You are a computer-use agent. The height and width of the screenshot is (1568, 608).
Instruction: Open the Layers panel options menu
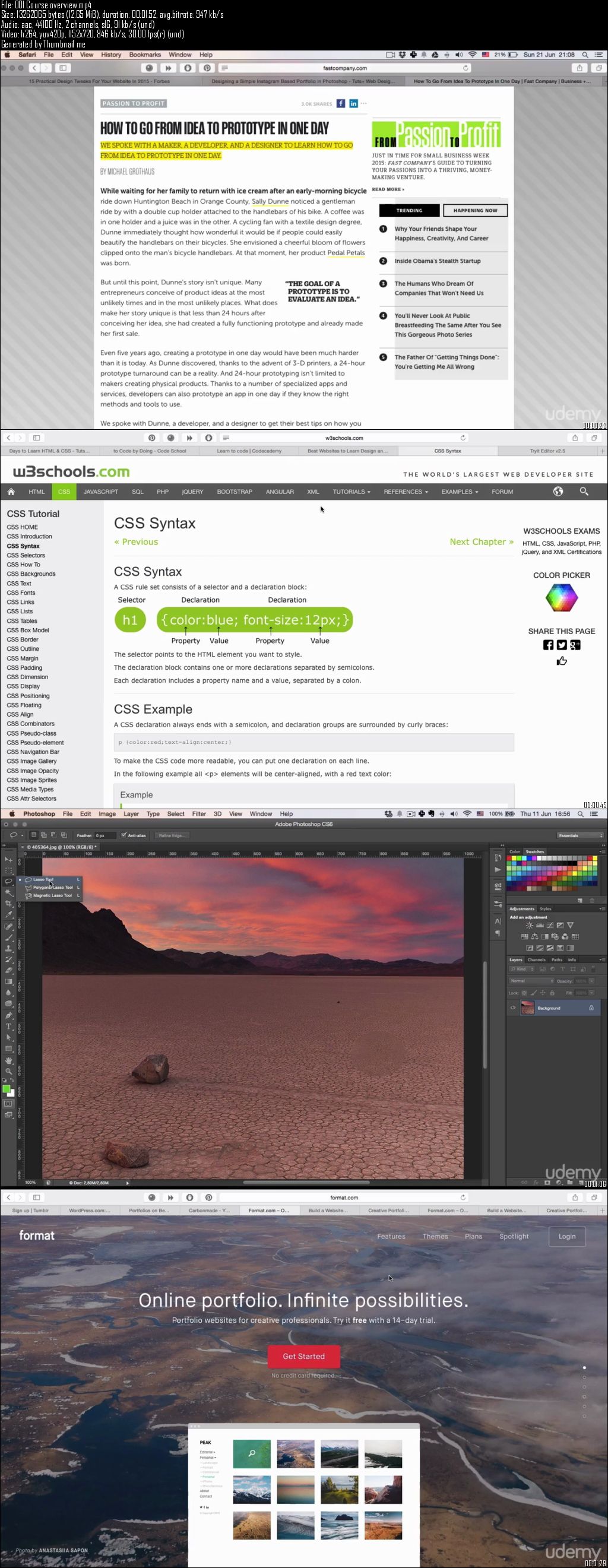(603, 960)
